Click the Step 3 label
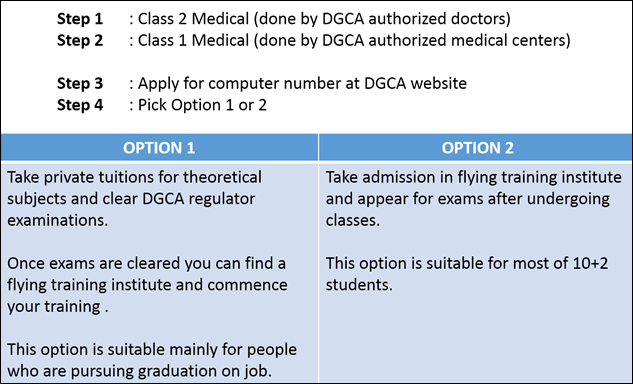This screenshot has width=633, height=384. tap(80, 83)
